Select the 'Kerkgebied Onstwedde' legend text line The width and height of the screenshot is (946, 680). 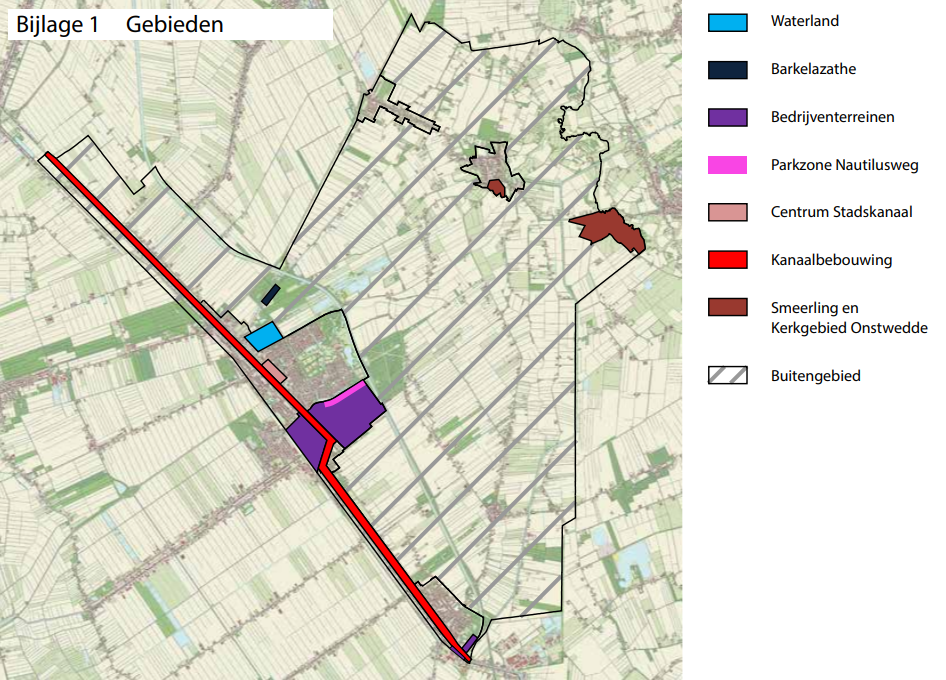pos(849,328)
